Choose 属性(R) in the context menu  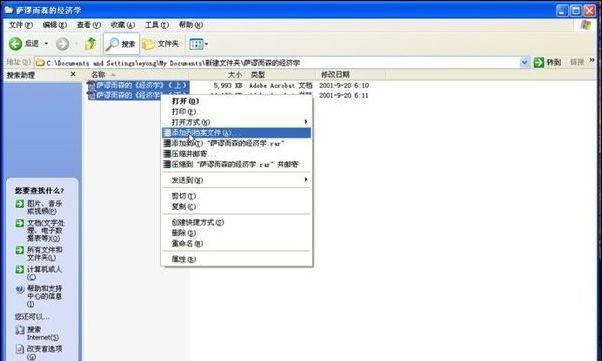tap(236, 259)
